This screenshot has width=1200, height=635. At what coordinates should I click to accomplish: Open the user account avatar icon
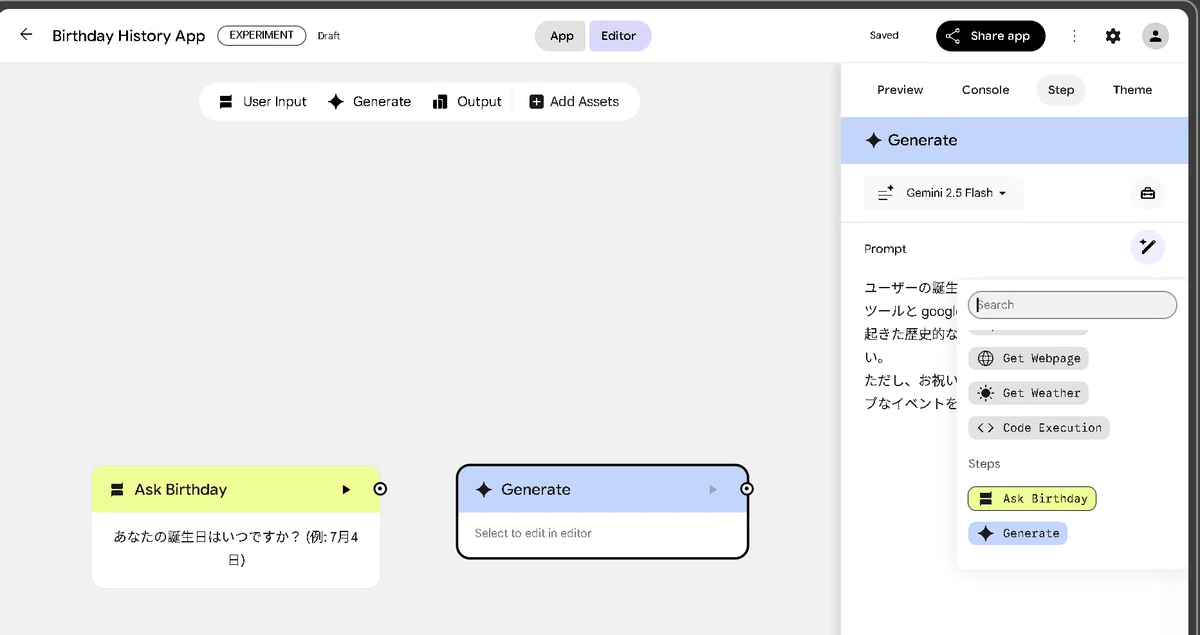(1155, 36)
